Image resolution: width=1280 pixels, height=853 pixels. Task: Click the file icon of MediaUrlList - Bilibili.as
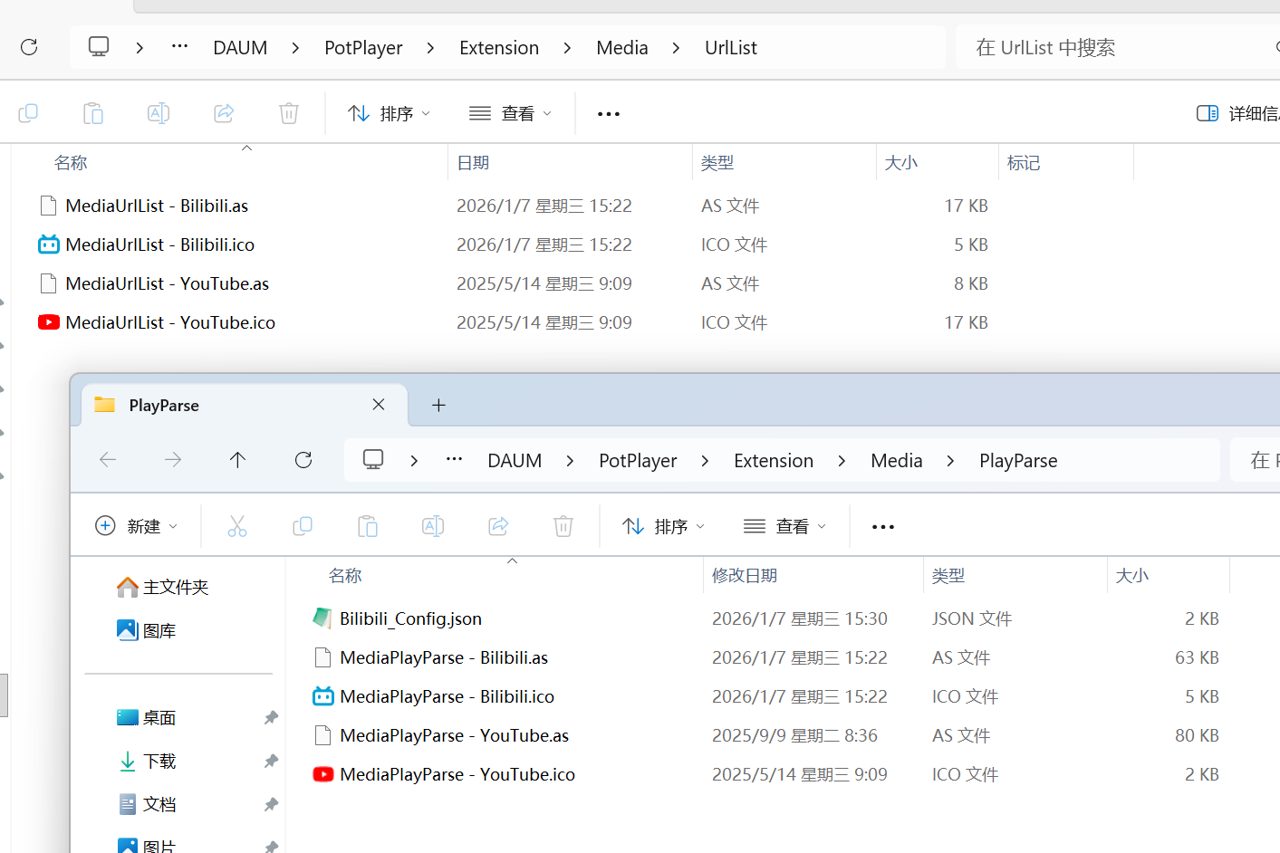click(x=48, y=205)
